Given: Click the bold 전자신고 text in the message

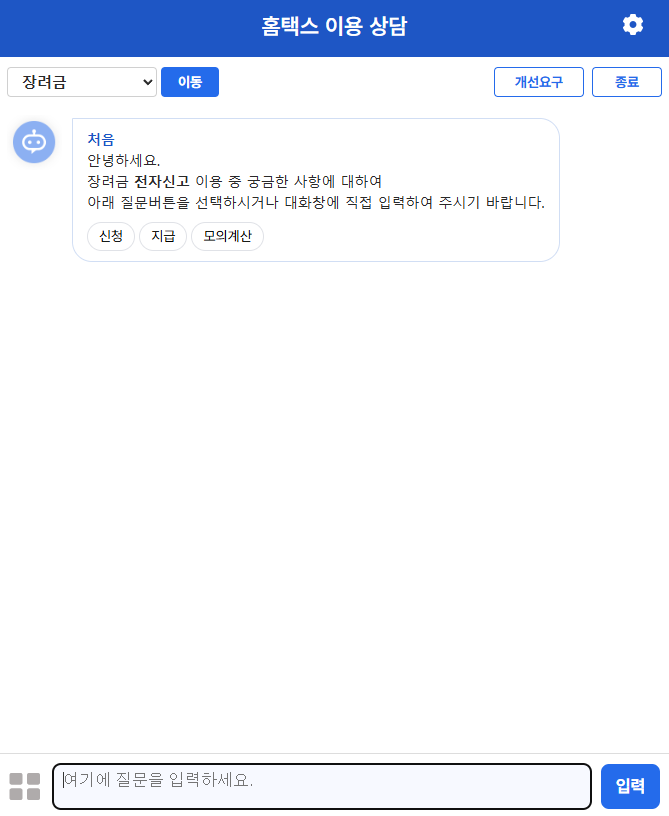Looking at the screenshot, I should pos(161,181).
